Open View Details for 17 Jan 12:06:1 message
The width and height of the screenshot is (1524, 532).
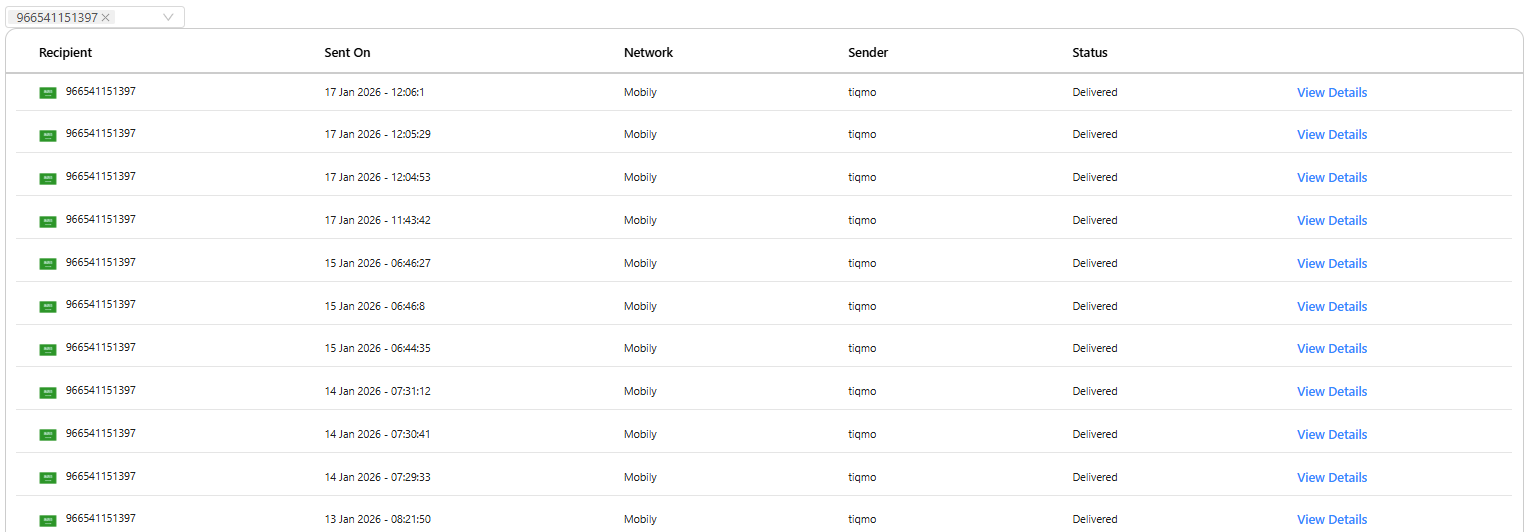point(1331,93)
